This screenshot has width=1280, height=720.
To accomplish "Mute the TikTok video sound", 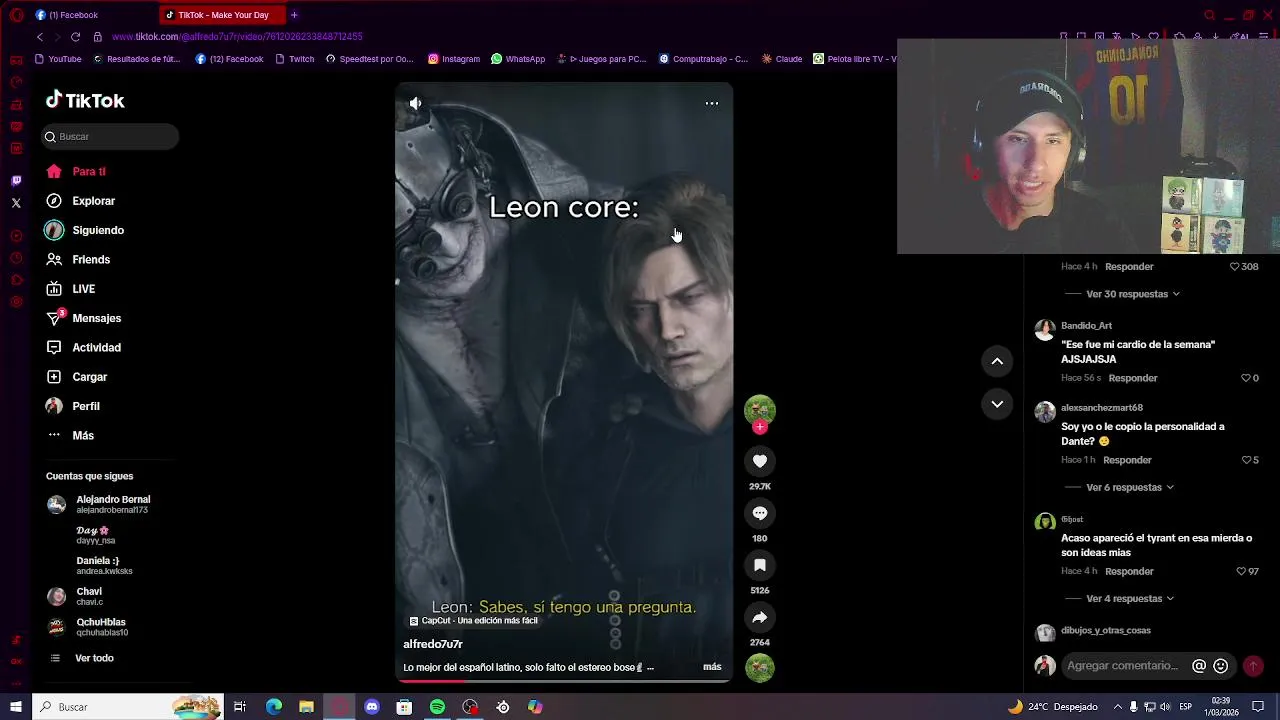I will click(x=415, y=103).
